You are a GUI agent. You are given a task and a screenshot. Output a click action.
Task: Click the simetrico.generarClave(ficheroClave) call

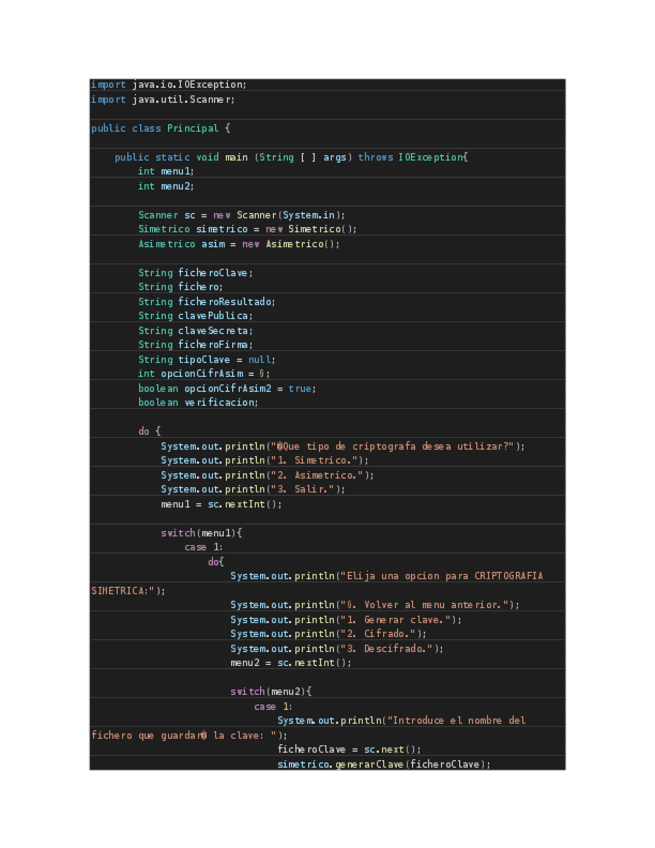pos(384,764)
